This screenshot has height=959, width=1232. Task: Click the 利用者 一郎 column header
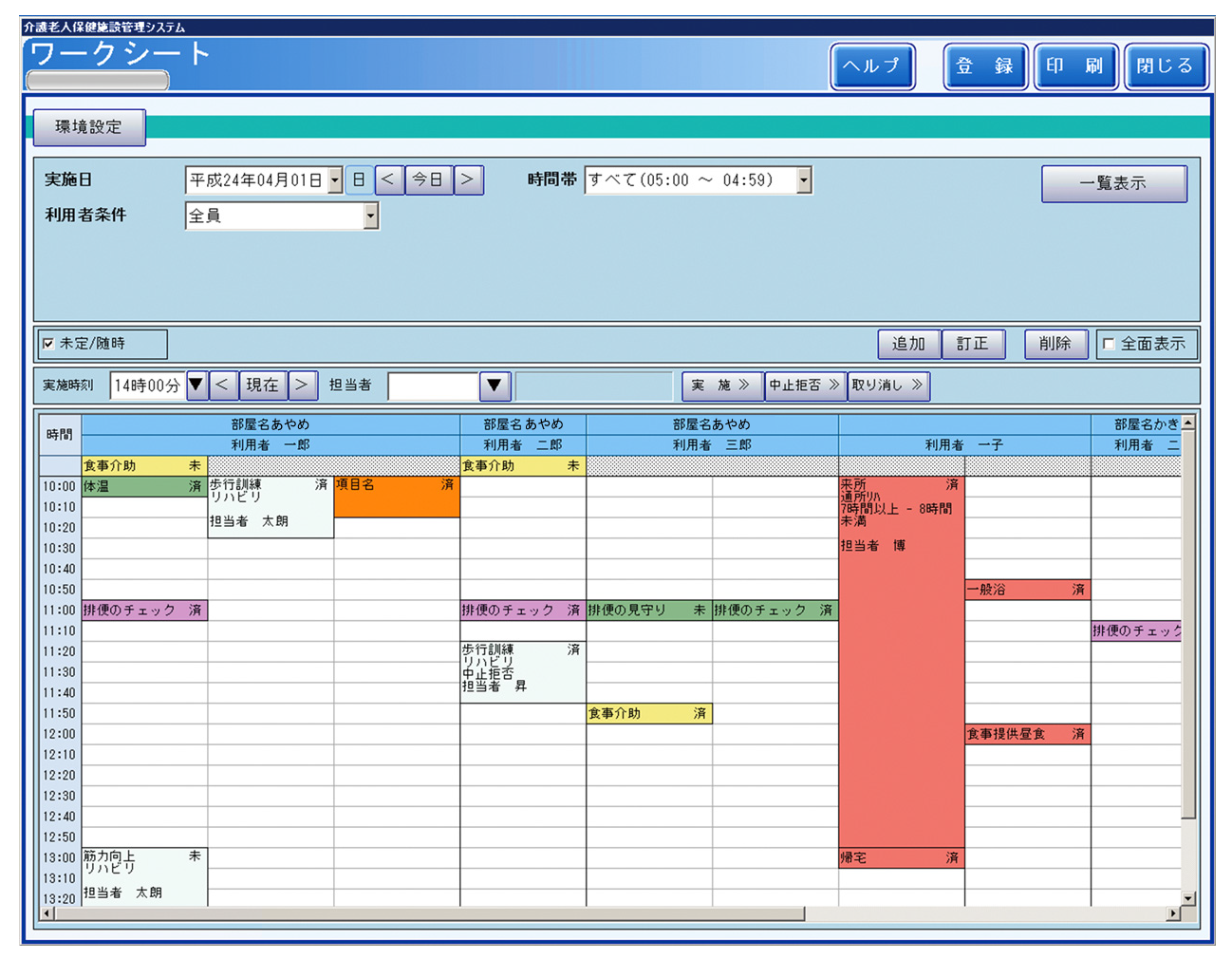pyautogui.click(x=271, y=445)
